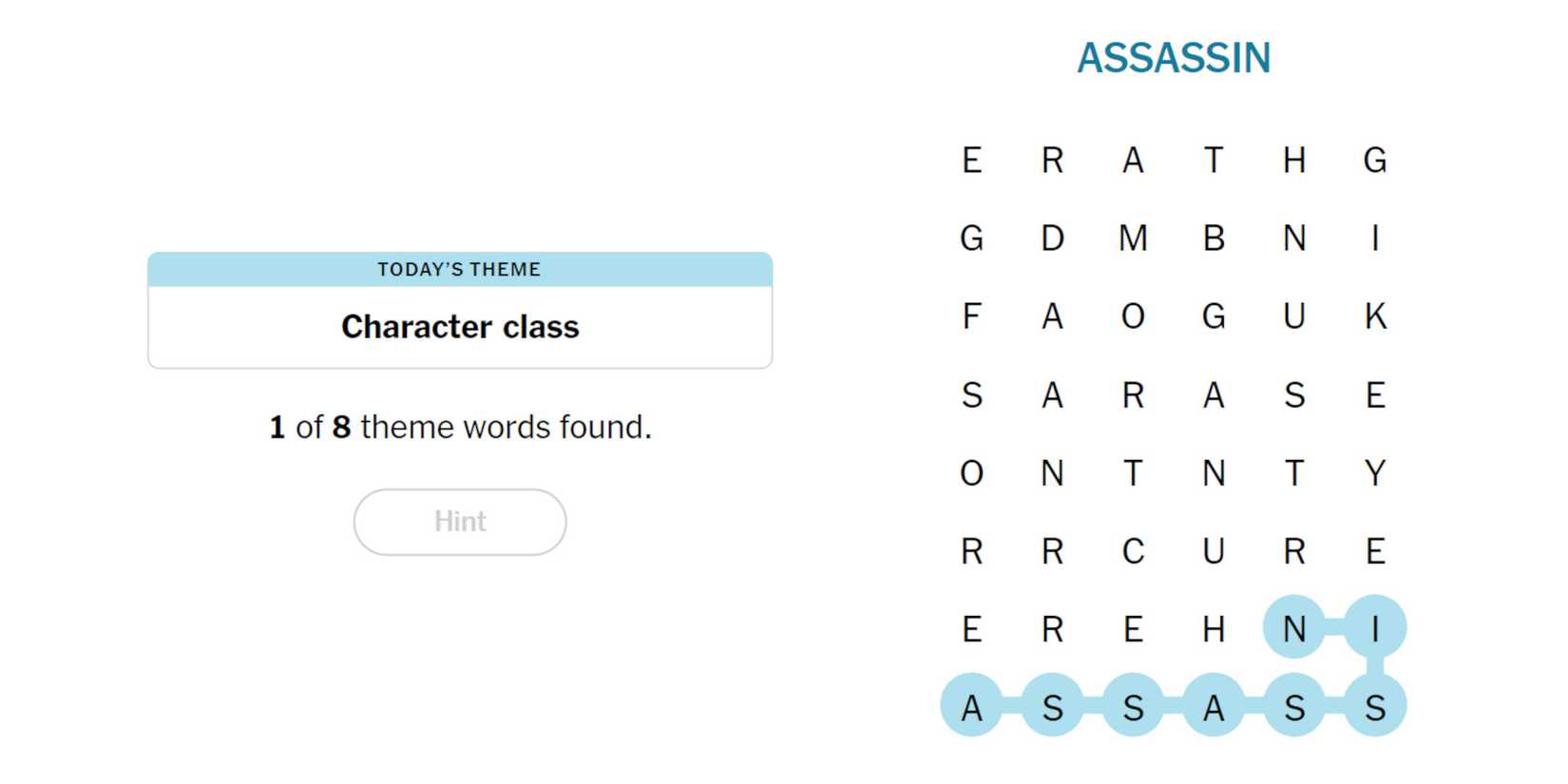Screen dimensions: 1568x784
Task: Click the highlighted N circle
Action: [1294, 628]
